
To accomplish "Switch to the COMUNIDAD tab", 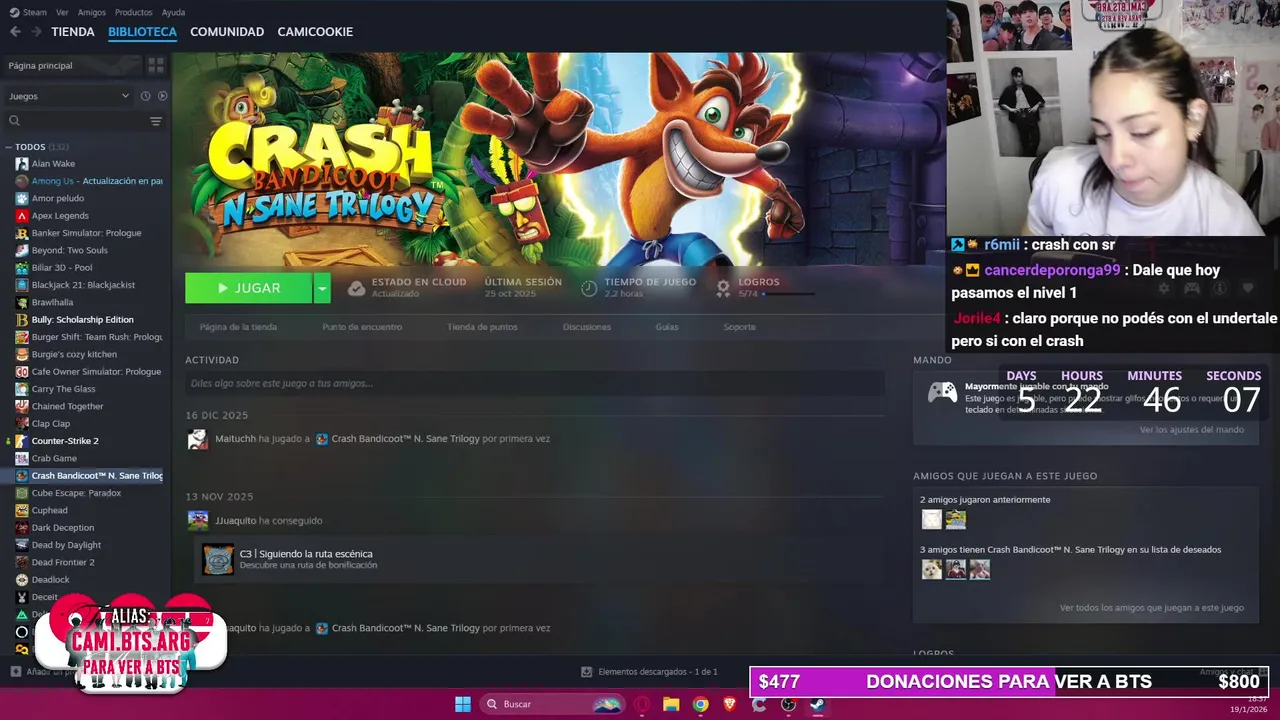I will pos(227,32).
